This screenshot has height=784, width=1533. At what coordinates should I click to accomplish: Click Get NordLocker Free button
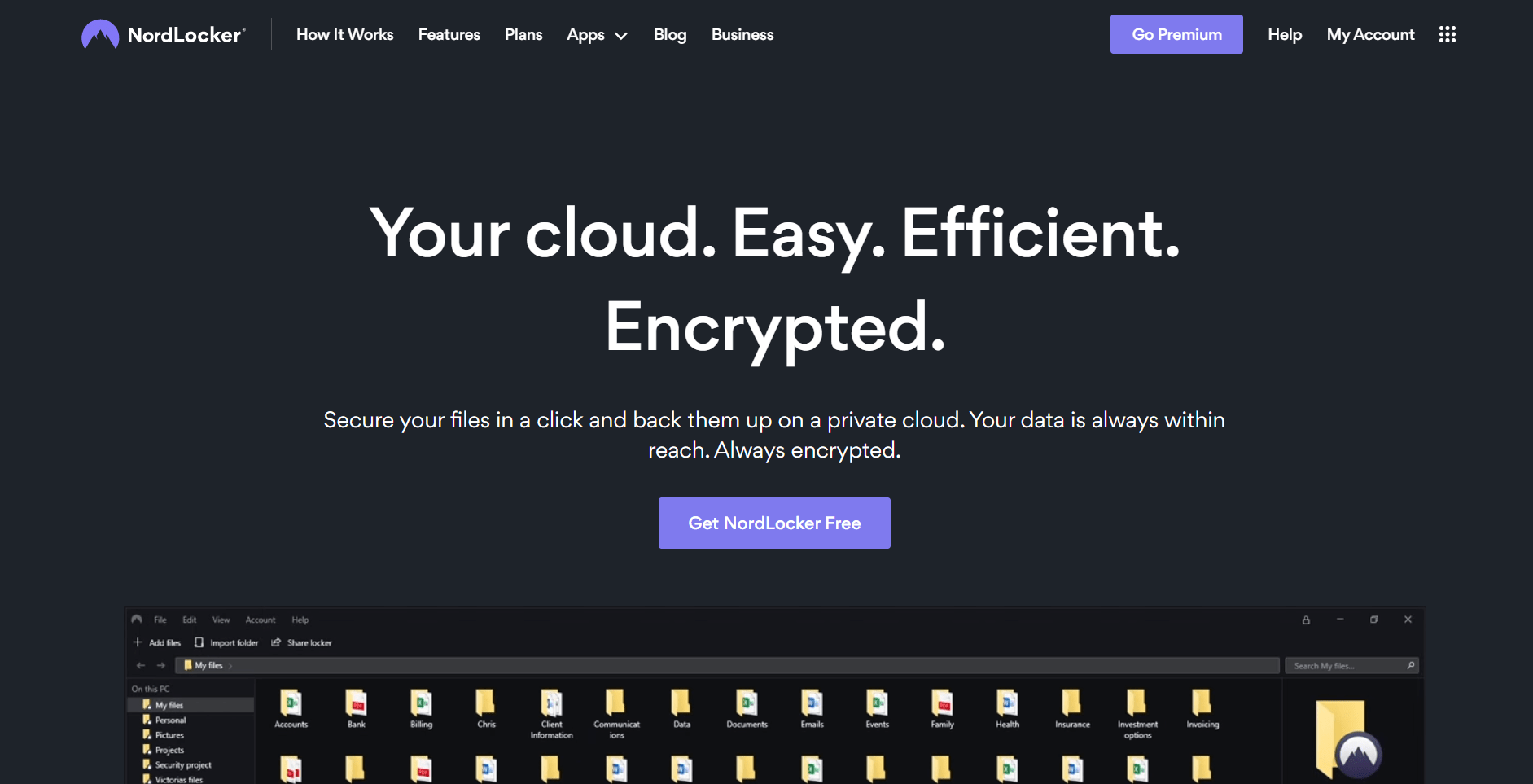pyautogui.click(x=774, y=523)
